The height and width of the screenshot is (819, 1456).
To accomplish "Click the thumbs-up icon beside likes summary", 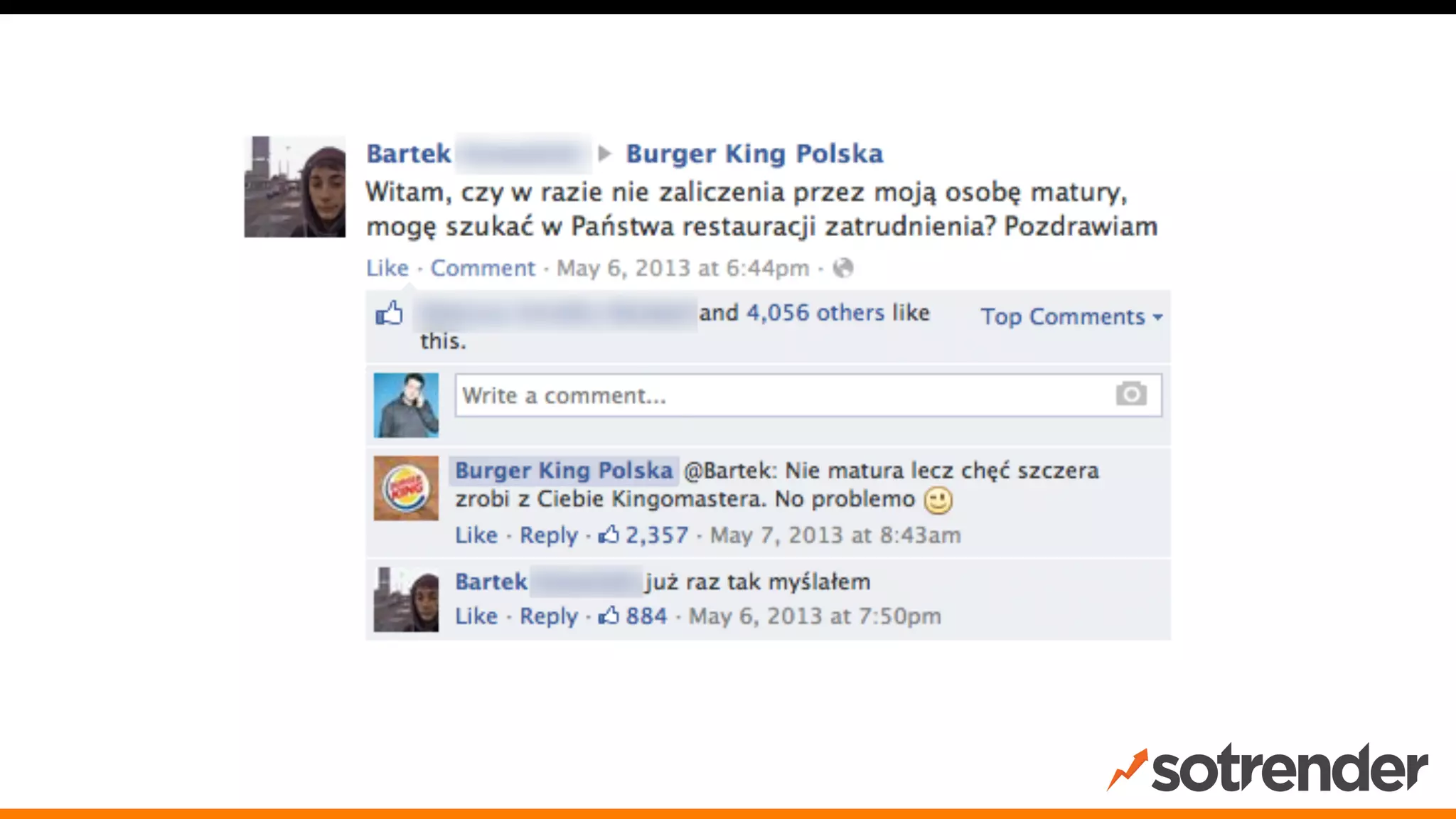I will click(x=389, y=313).
